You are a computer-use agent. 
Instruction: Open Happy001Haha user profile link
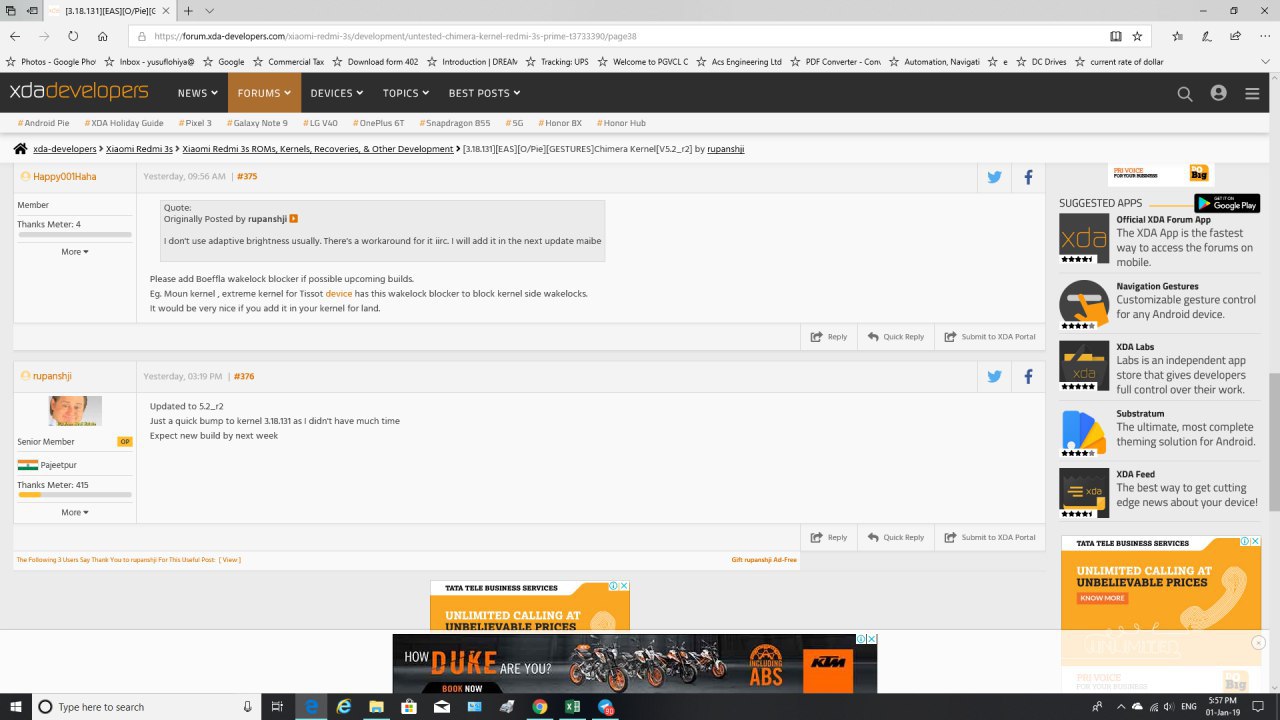pos(64,177)
